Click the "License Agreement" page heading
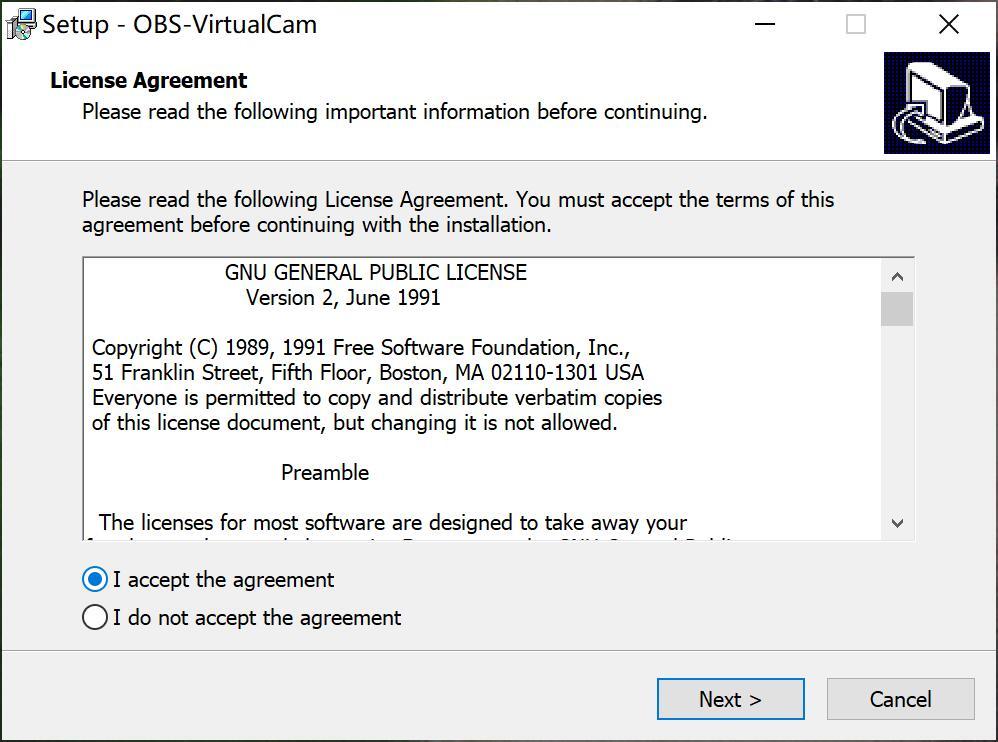The image size is (998, 742). pos(148,80)
